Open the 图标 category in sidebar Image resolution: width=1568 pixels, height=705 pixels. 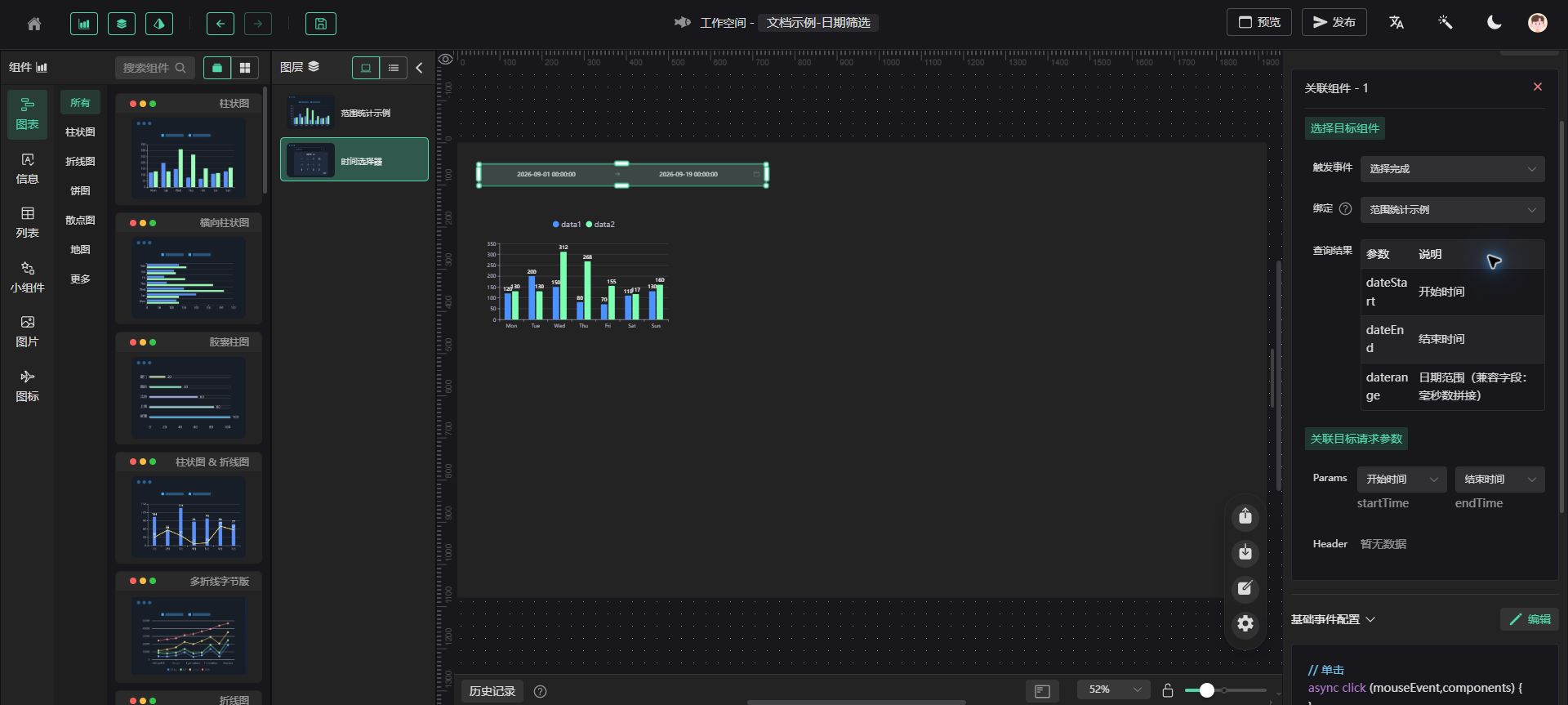pyautogui.click(x=28, y=386)
